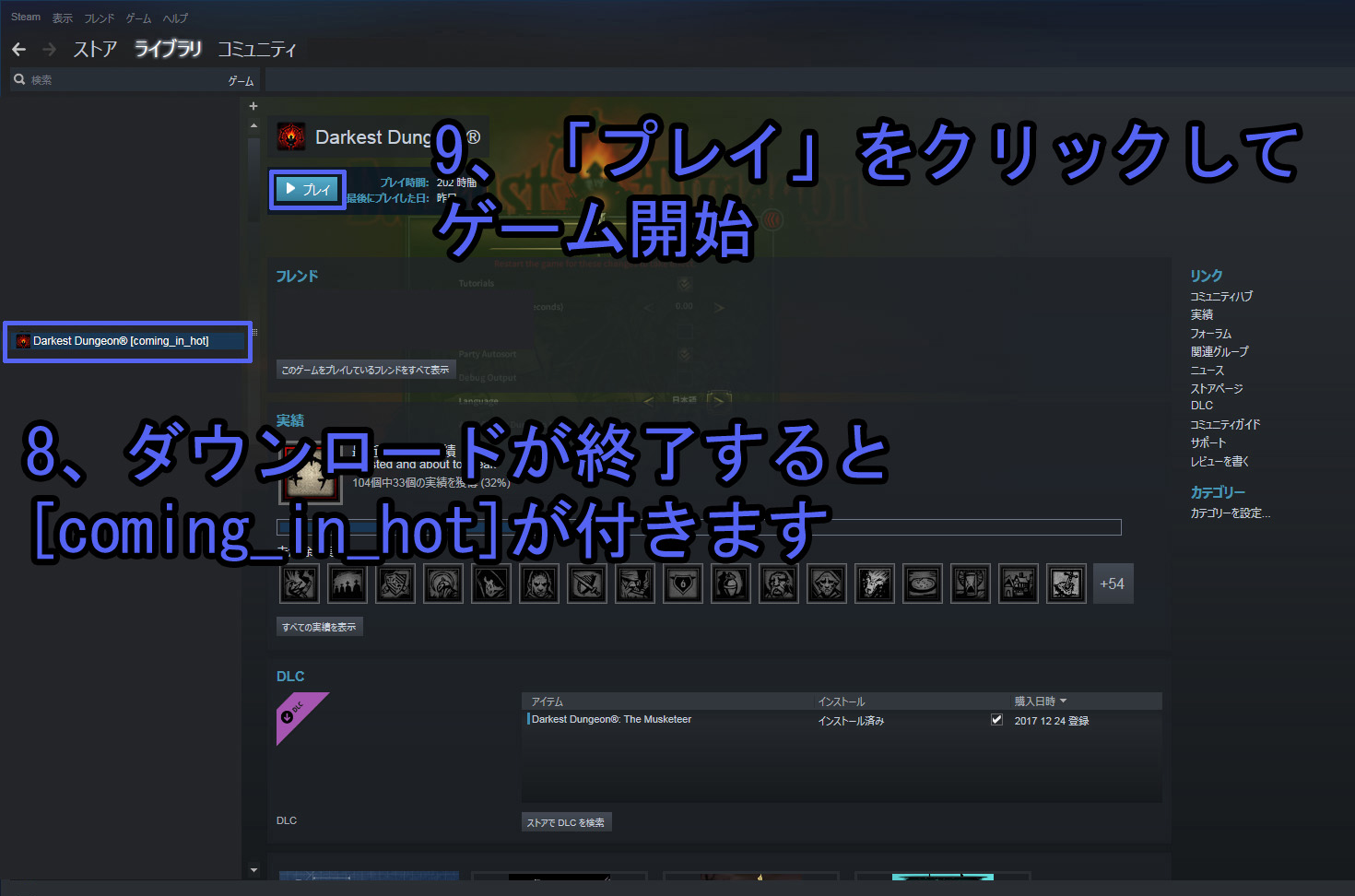Click the purple DLC tag icon
1355x896 pixels.
point(300,716)
